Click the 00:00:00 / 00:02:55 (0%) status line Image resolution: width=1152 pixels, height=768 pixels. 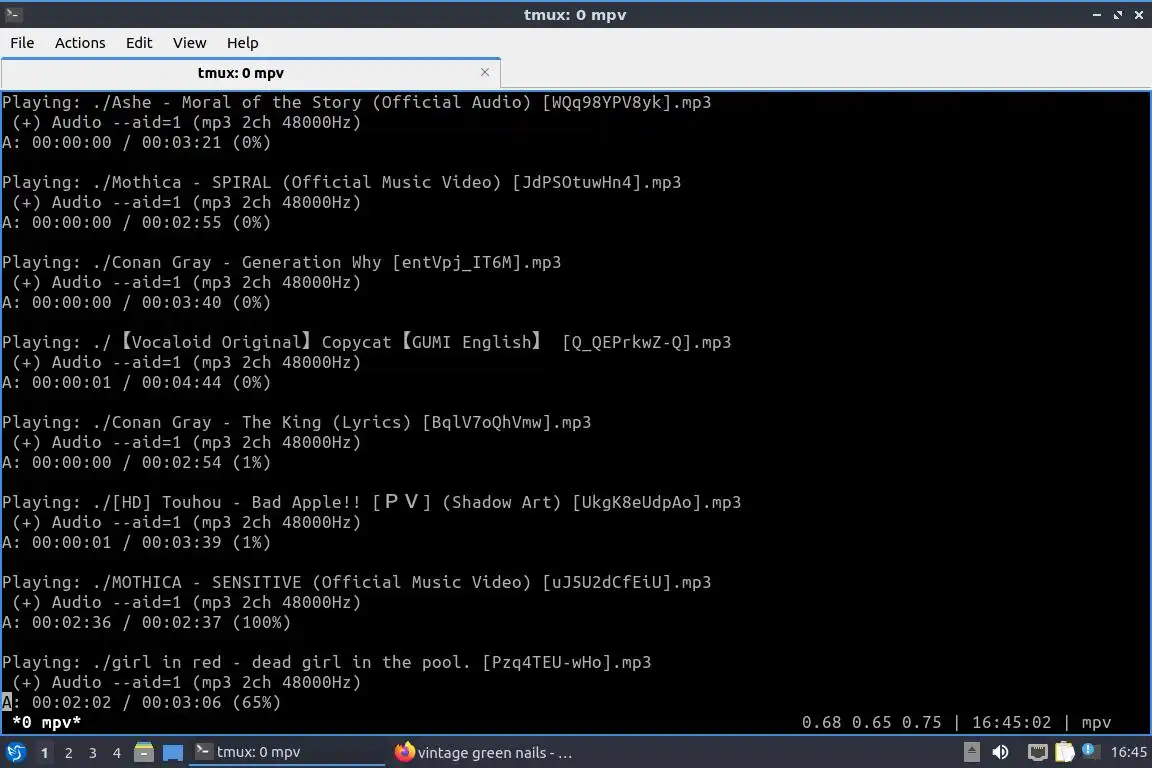pyautogui.click(x=136, y=223)
